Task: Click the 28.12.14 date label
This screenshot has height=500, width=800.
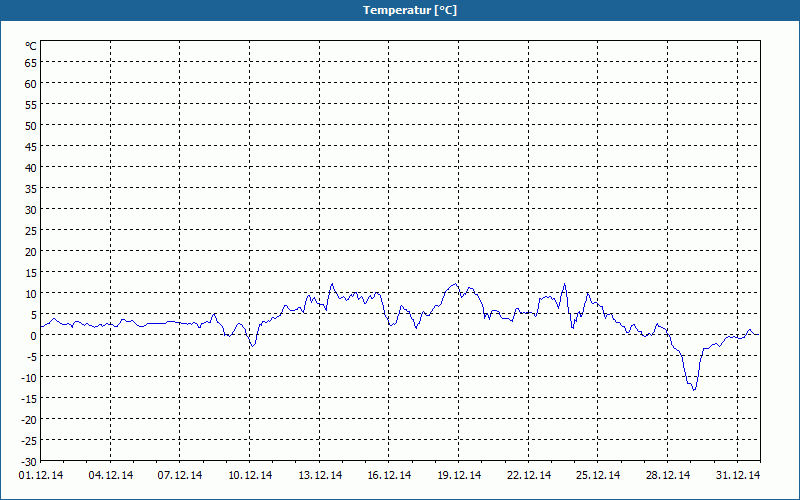Action: pos(668,475)
